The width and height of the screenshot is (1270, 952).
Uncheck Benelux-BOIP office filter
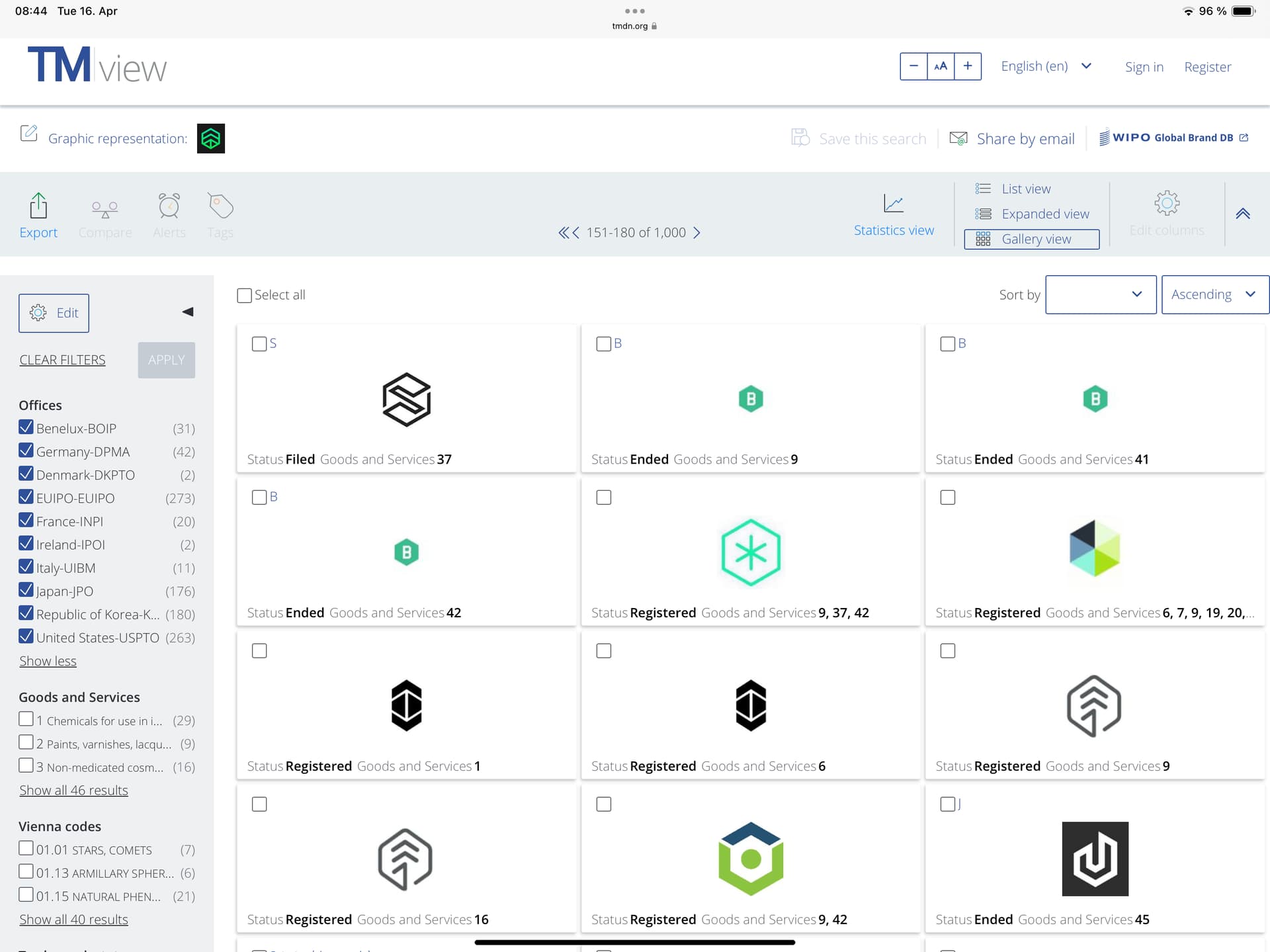click(26, 427)
